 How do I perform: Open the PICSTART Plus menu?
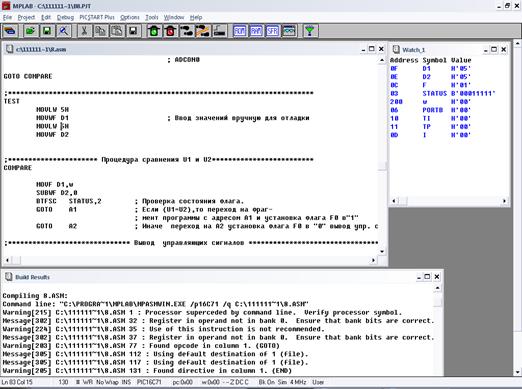tap(97, 17)
